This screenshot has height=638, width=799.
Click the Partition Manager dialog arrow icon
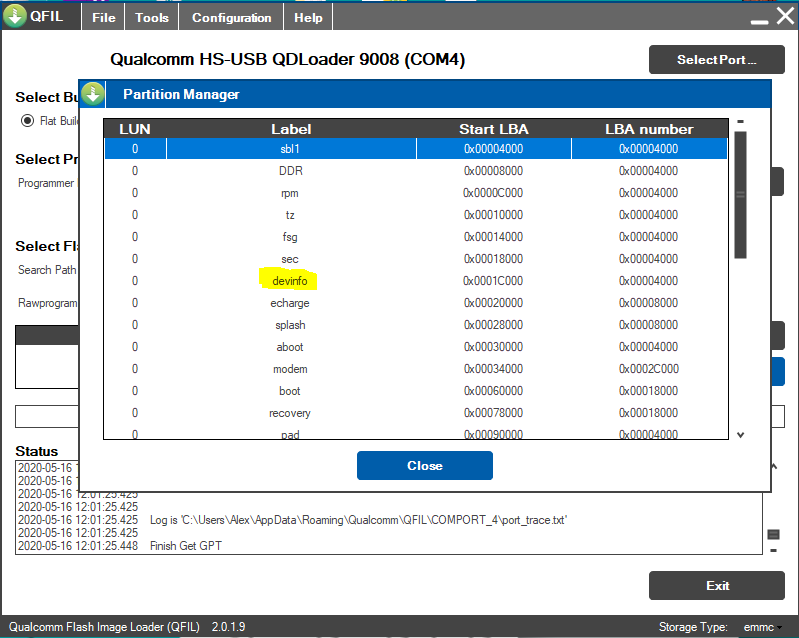[93, 94]
